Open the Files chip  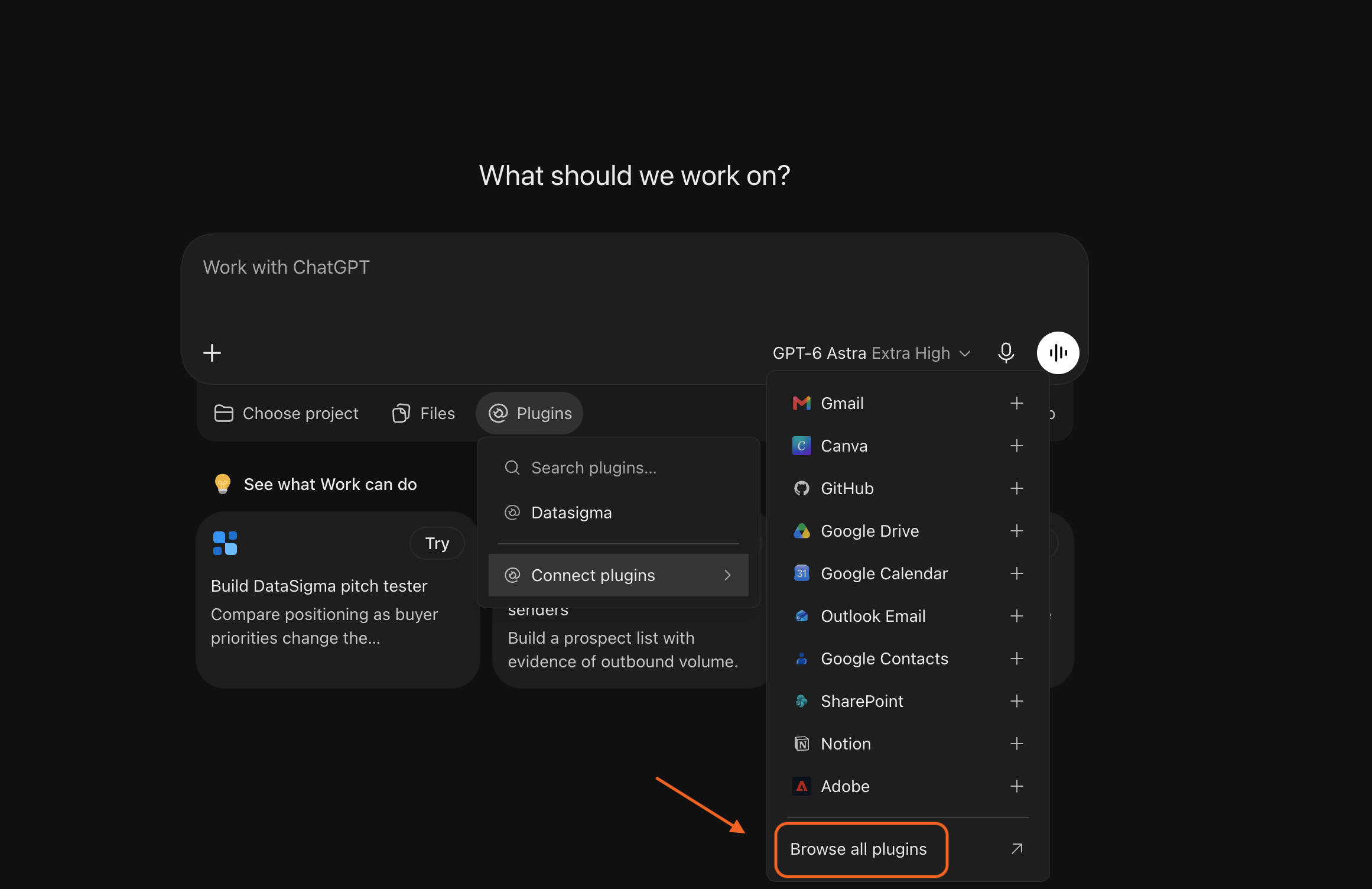pyautogui.click(x=424, y=413)
